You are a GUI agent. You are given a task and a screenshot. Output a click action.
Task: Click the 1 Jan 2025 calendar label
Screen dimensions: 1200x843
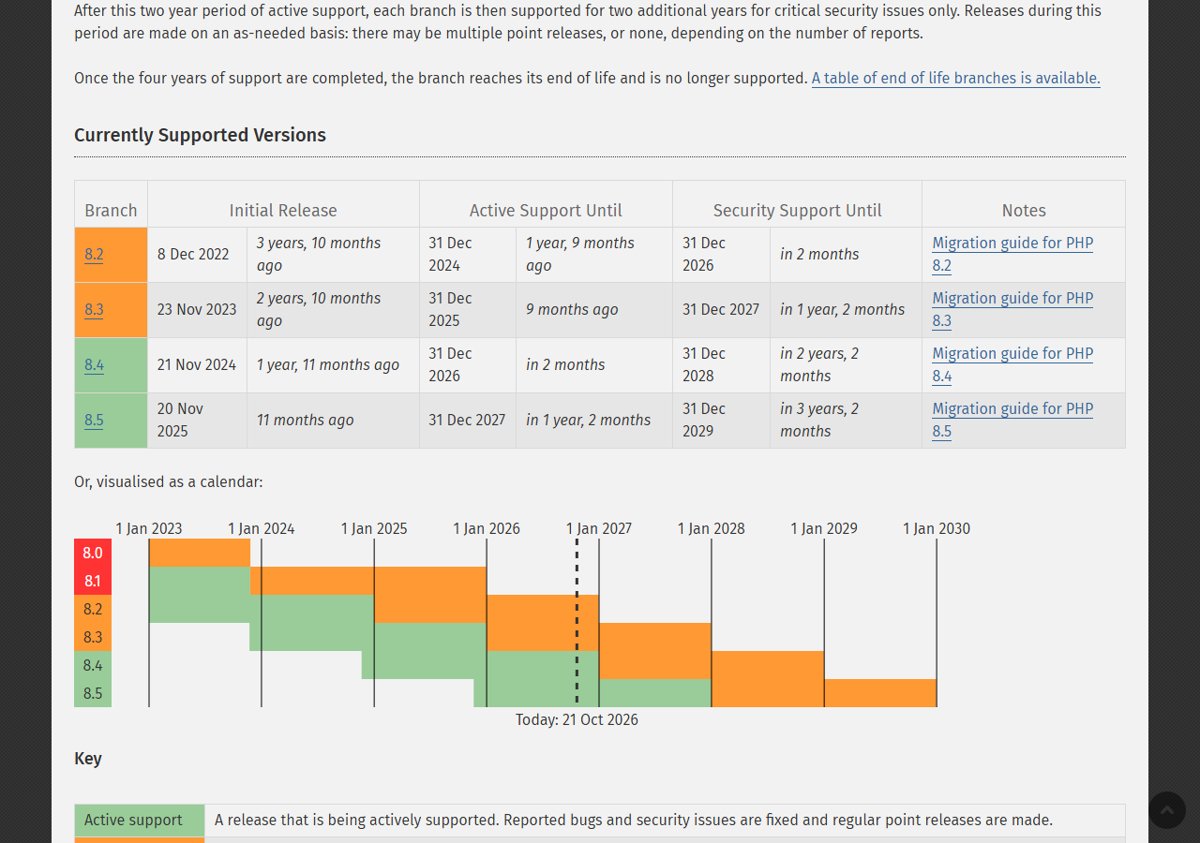(374, 528)
